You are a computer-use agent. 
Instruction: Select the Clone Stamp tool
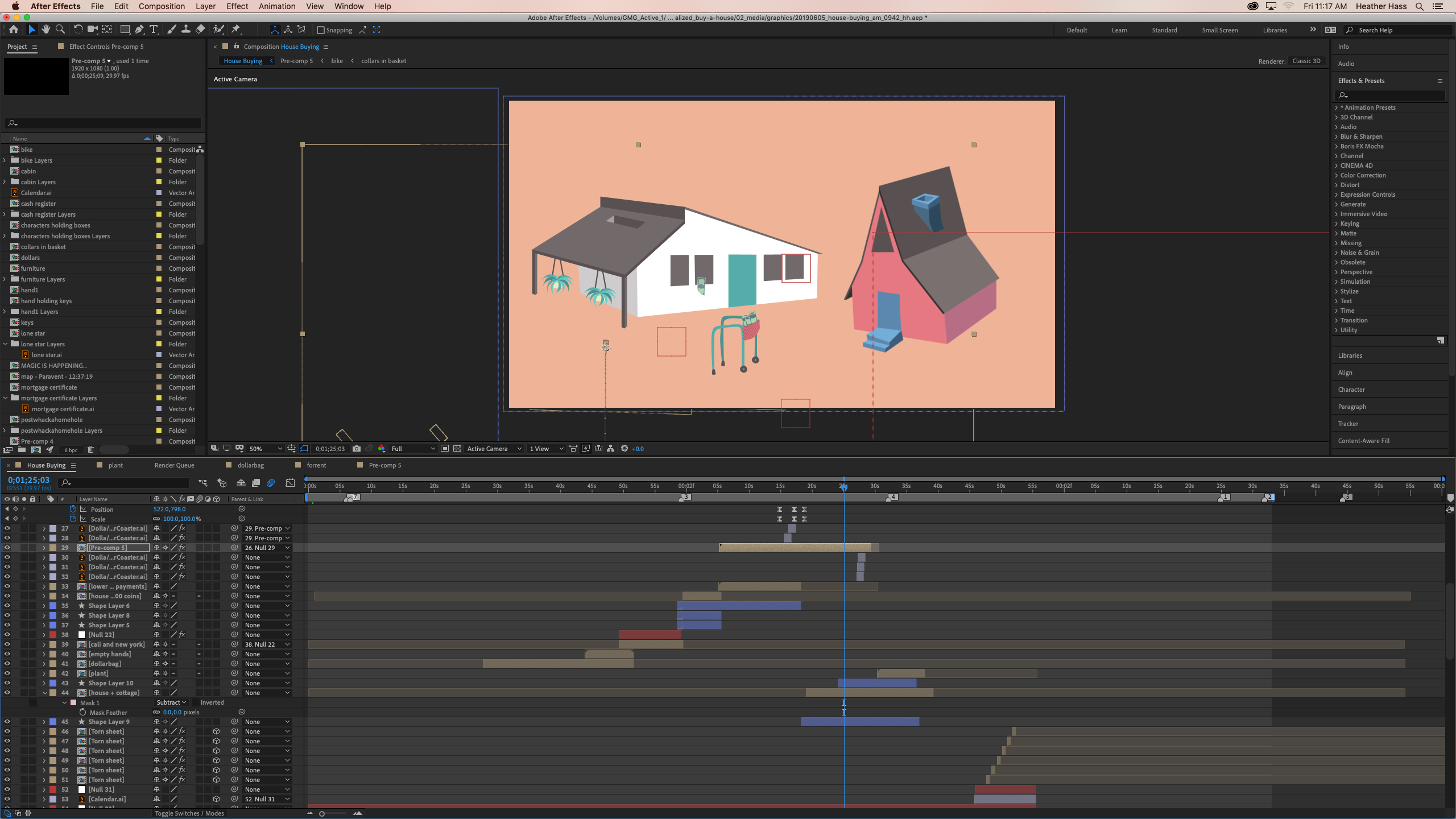pos(185,30)
